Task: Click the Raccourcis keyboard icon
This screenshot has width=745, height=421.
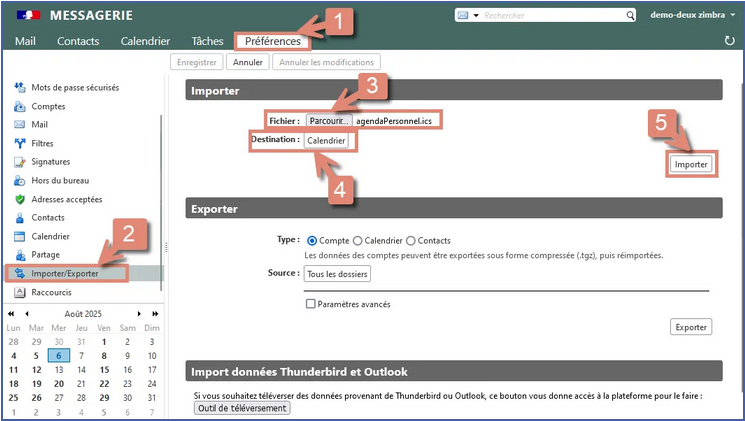Action: click(19, 292)
